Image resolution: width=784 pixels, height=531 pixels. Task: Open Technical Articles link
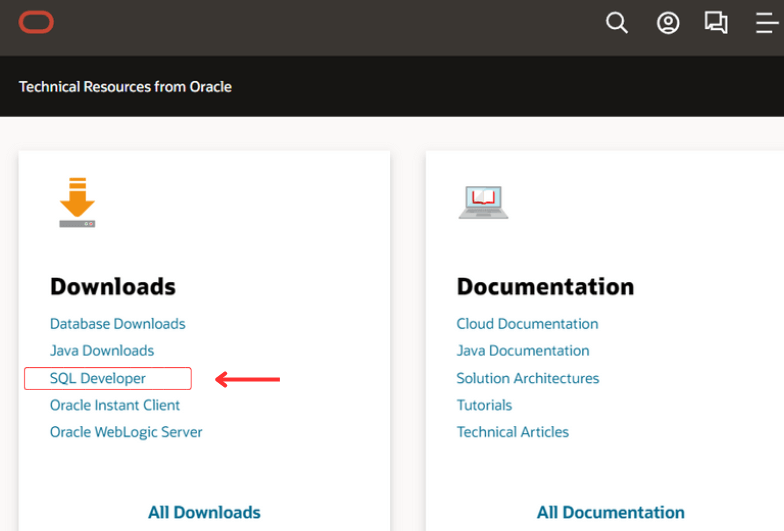click(x=512, y=432)
